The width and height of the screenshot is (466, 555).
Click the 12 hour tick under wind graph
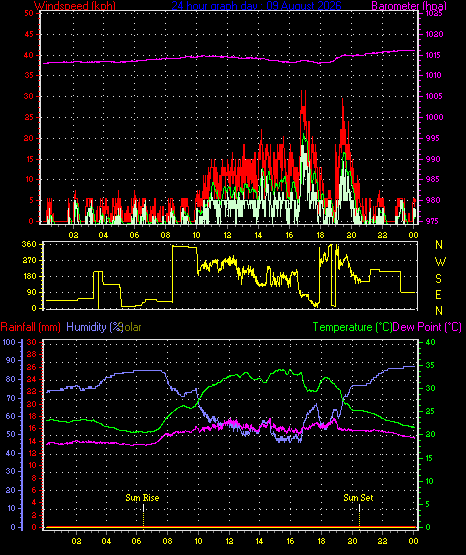[x=227, y=235]
